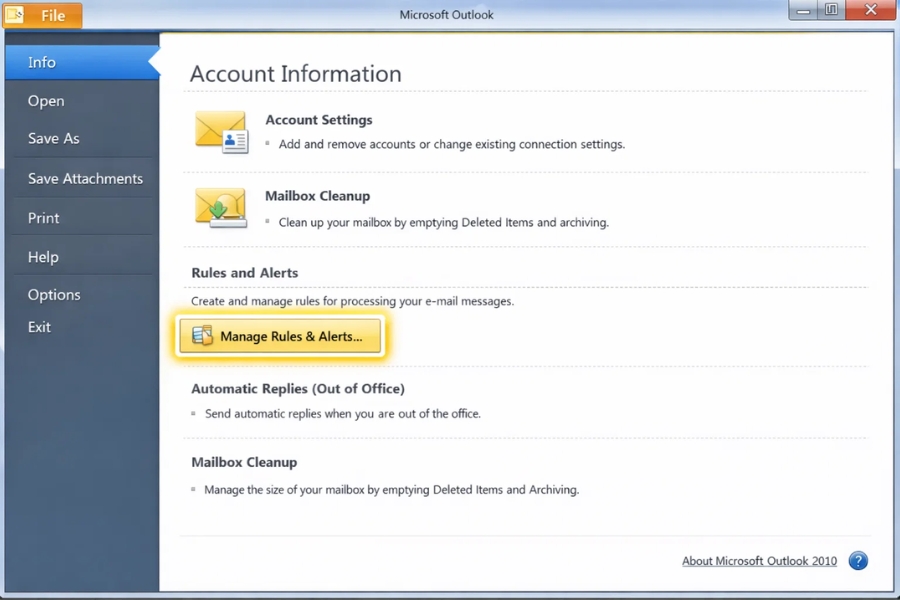The height and width of the screenshot is (600, 900).
Task: Open the Help section
Action: (43, 256)
